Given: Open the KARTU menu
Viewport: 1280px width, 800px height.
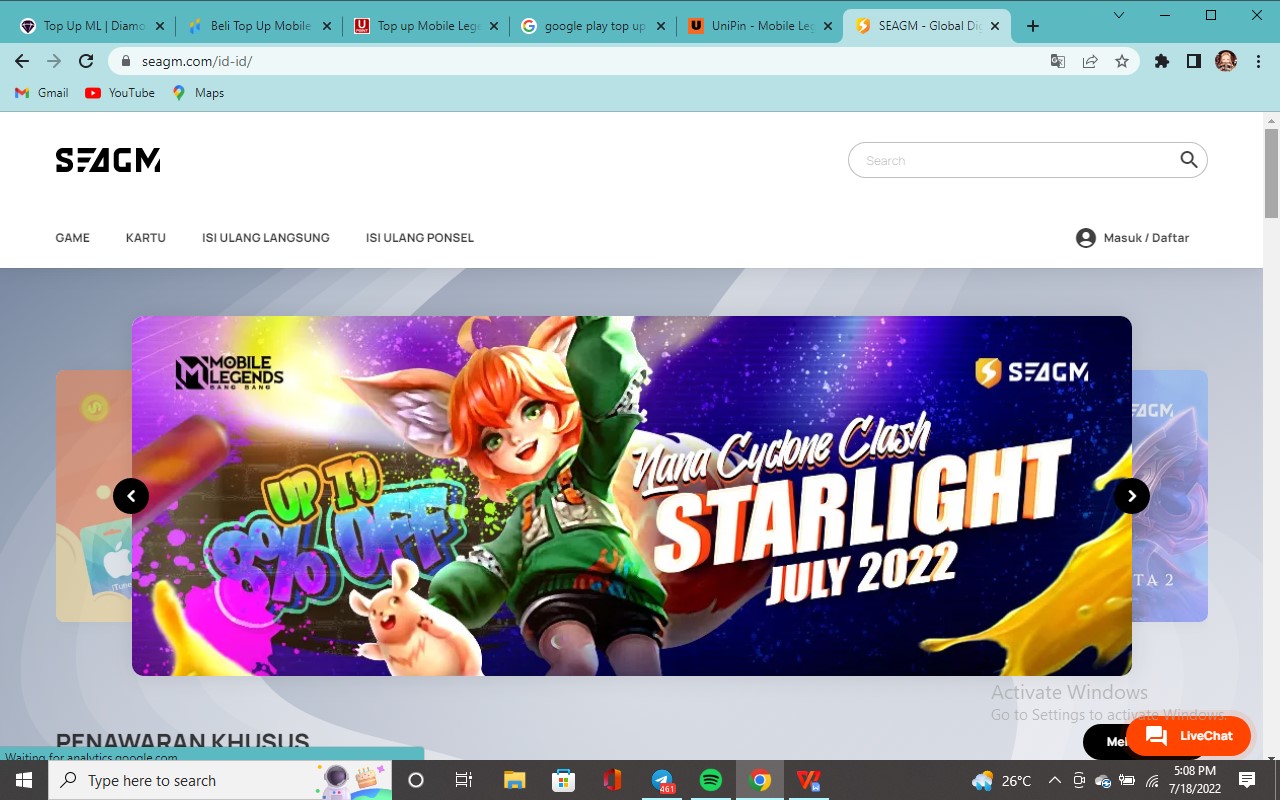Looking at the screenshot, I should click(x=146, y=238).
